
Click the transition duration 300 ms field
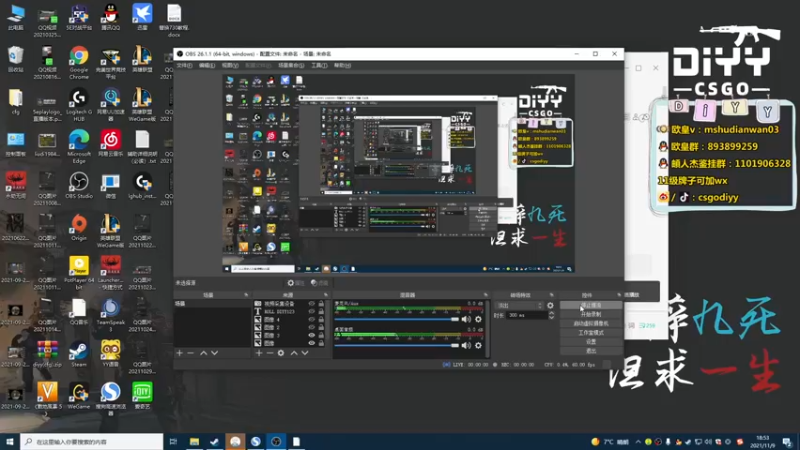tap(526, 315)
